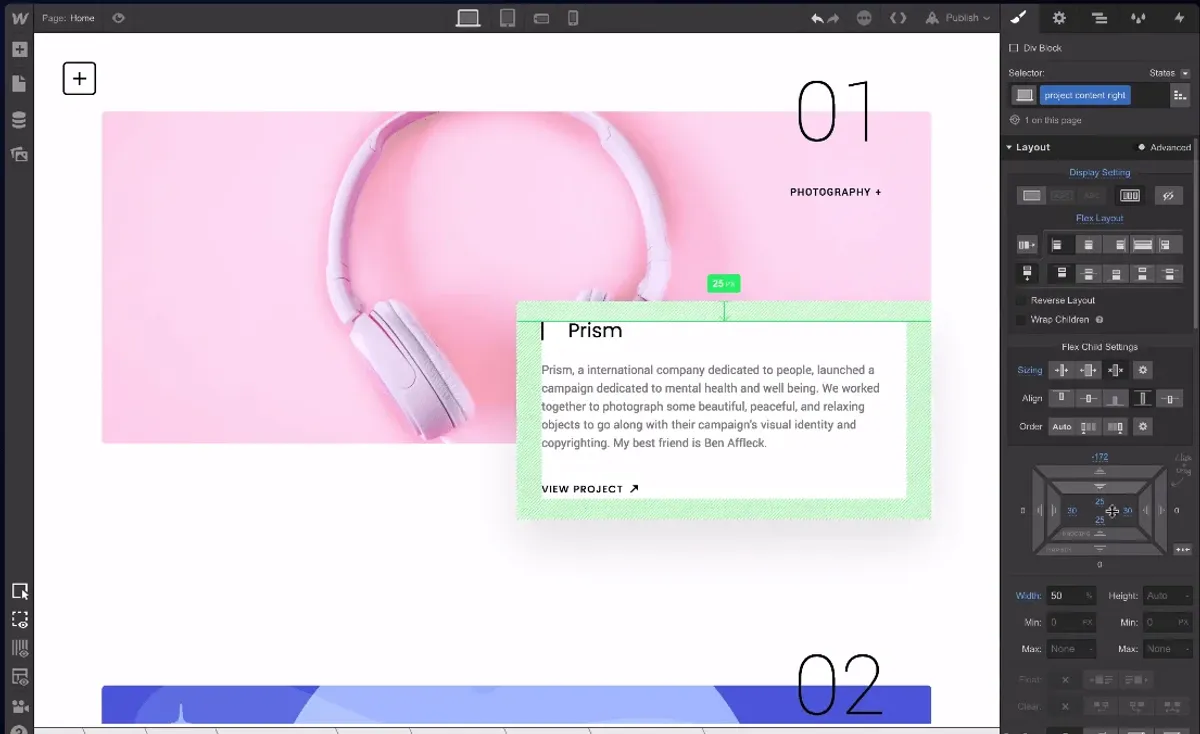Image resolution: width=1200 pixels, height=734 pixels.
Task: Set flex direction to vertical
Action: pyautogui.click(x=1027, y=273)
